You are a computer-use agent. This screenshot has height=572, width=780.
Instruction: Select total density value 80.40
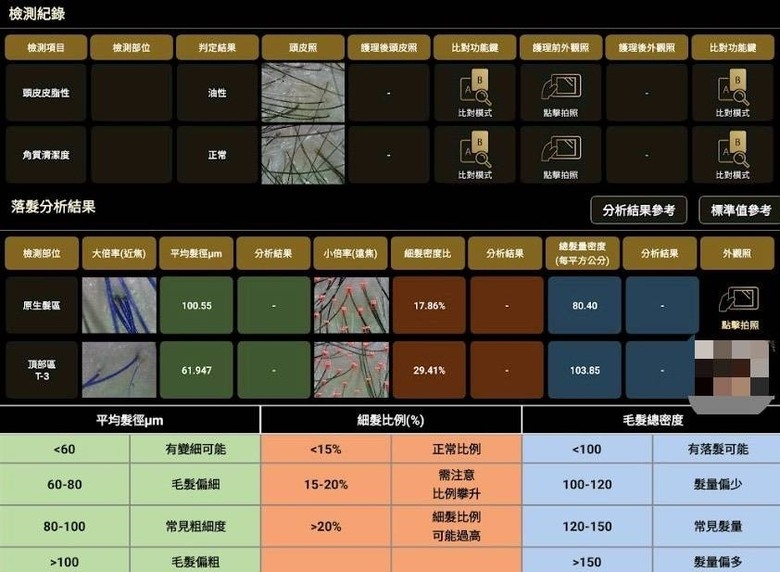pos(585,306)
